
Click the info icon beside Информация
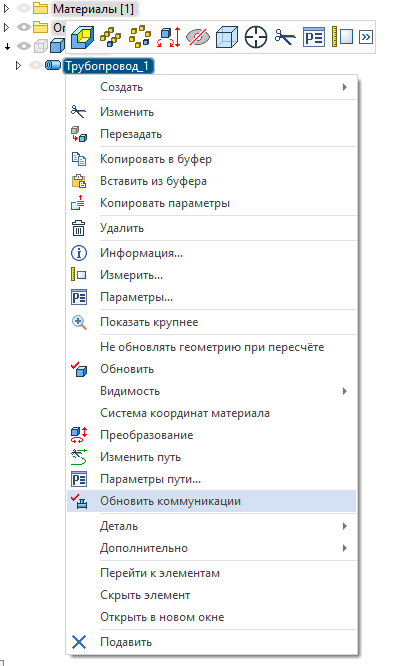tap(79, 254)
